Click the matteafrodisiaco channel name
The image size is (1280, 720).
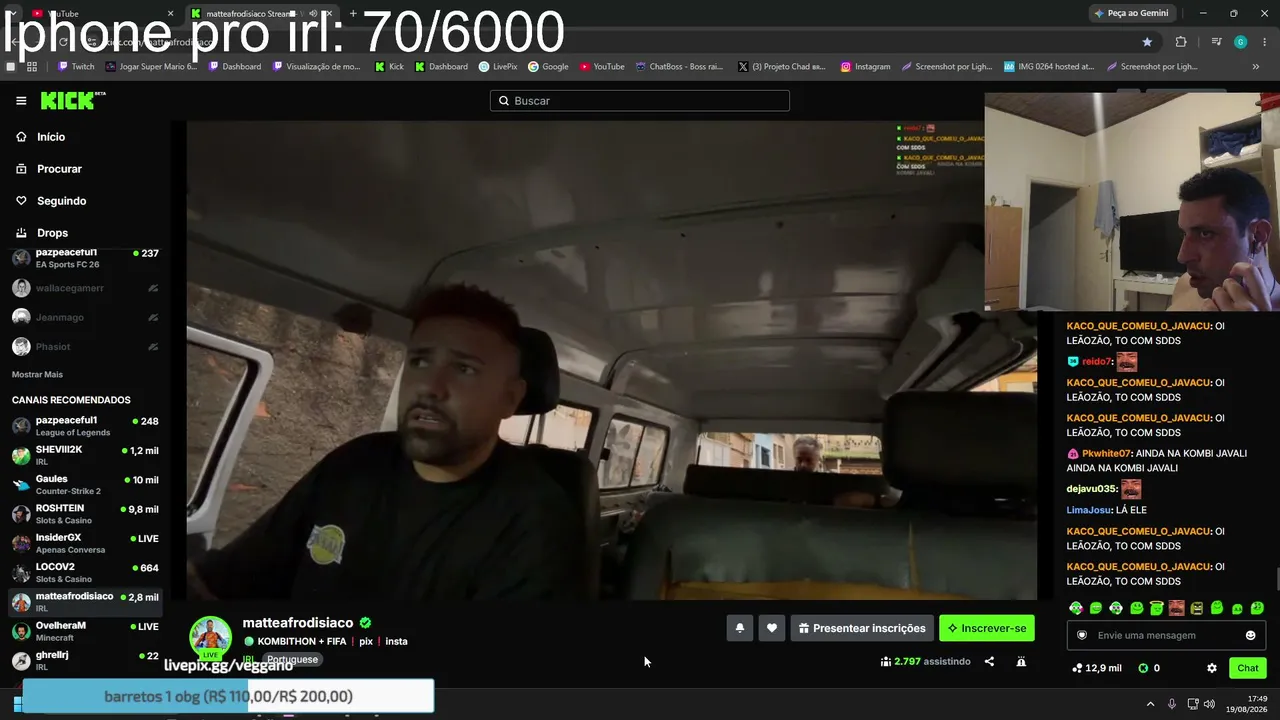(x=298, y=623)
